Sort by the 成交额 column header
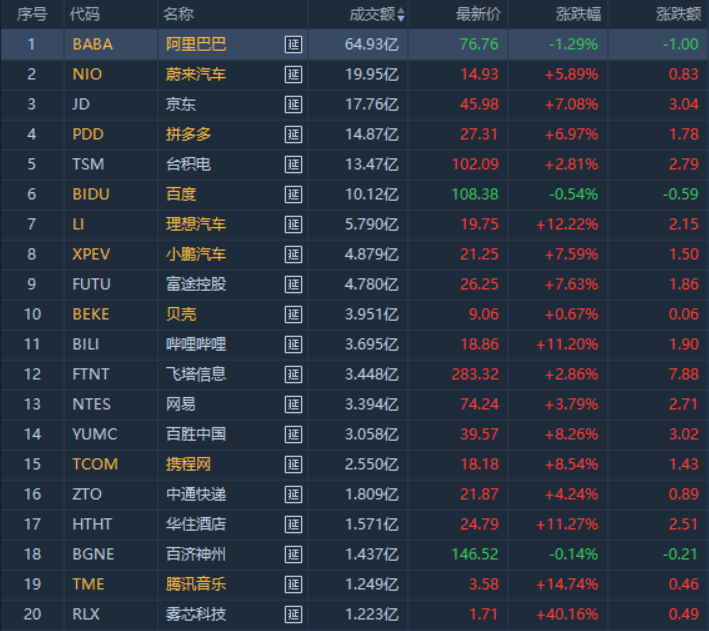Viewport: 709px width, 631px height. click(372, 14)
